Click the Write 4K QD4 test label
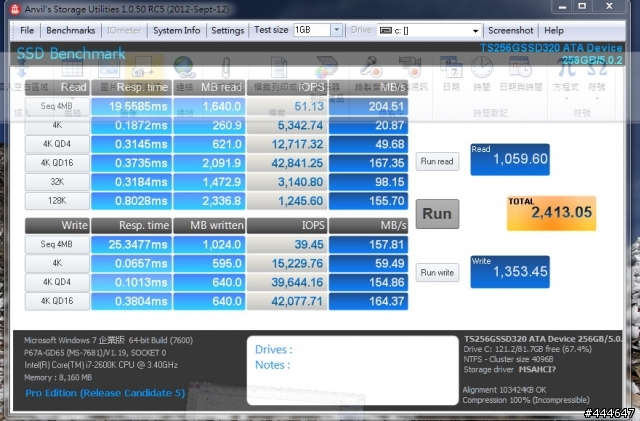Image resolution: width=640 pixels, height=421 pixels. click(57, 282)
